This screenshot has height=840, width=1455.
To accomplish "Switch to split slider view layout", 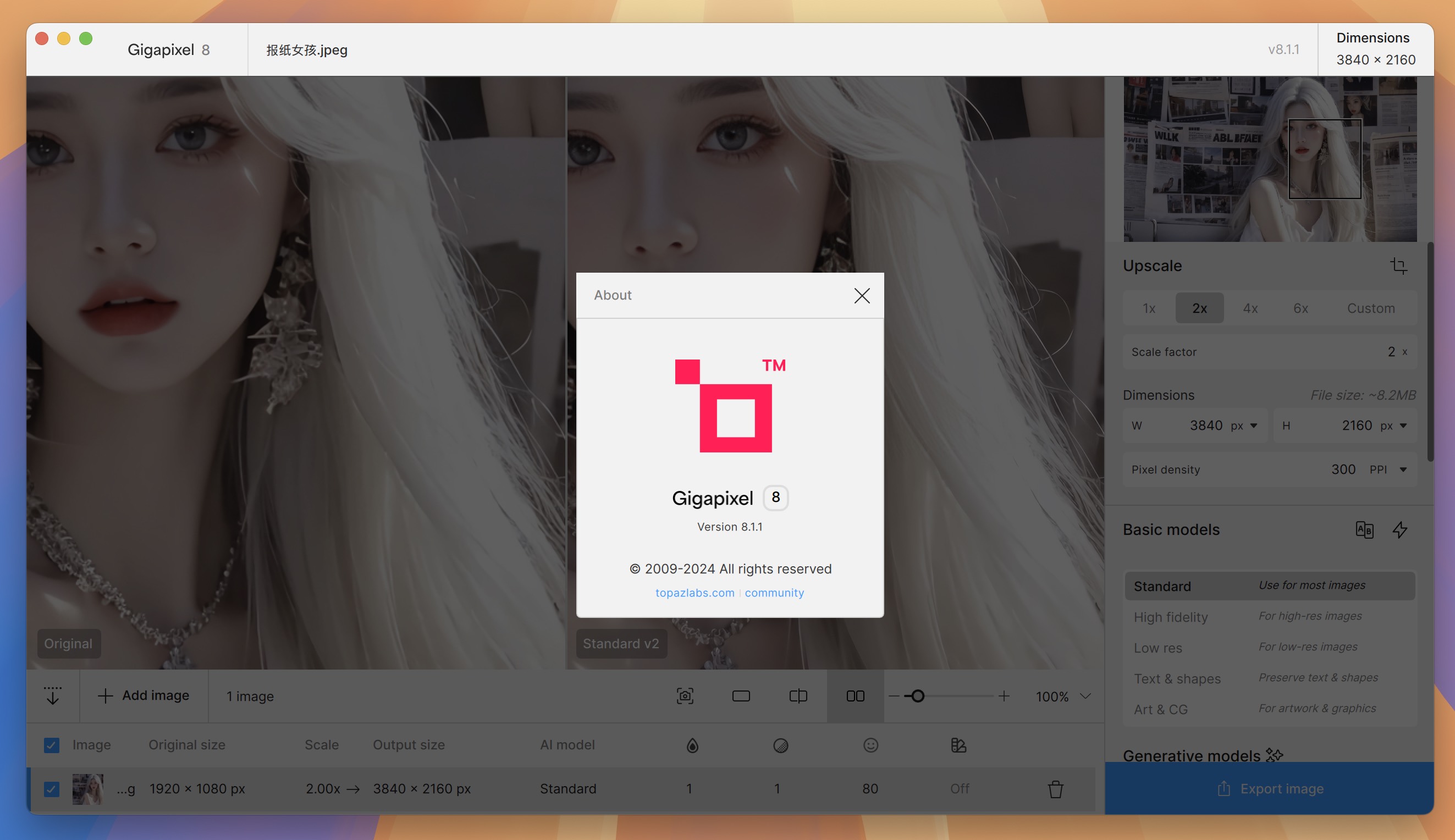I will click(798, 696).
